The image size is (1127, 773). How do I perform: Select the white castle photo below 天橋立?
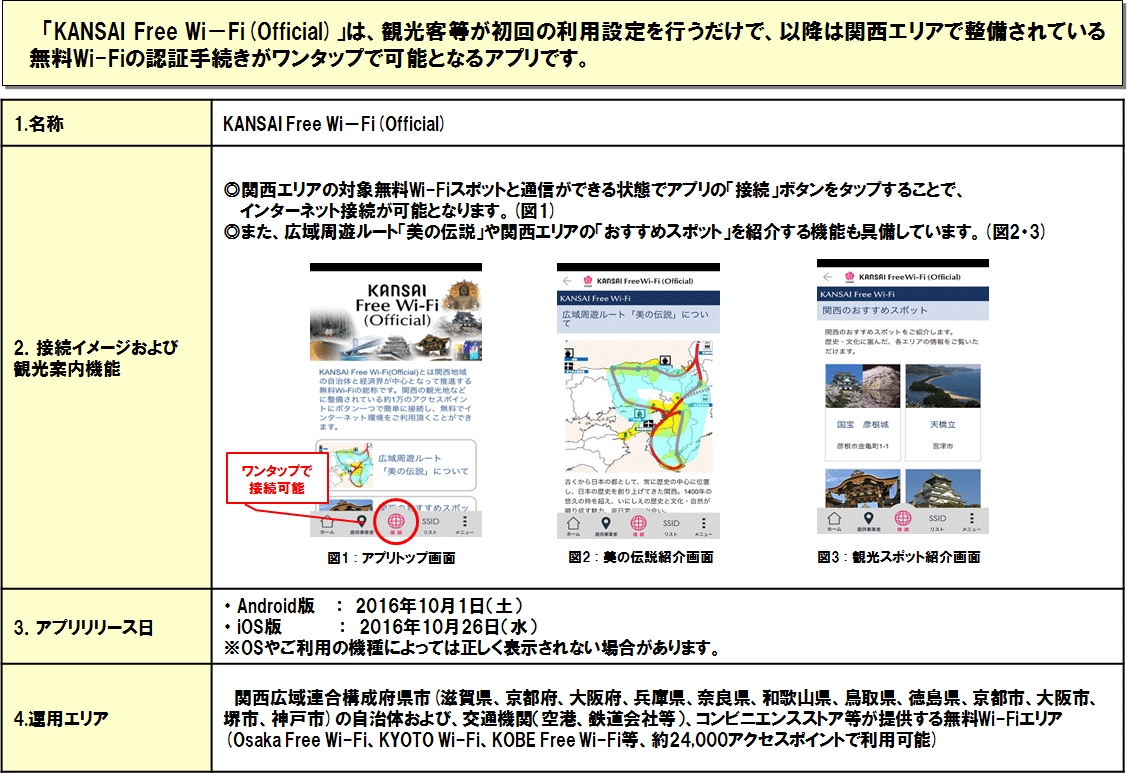(942, 488)
